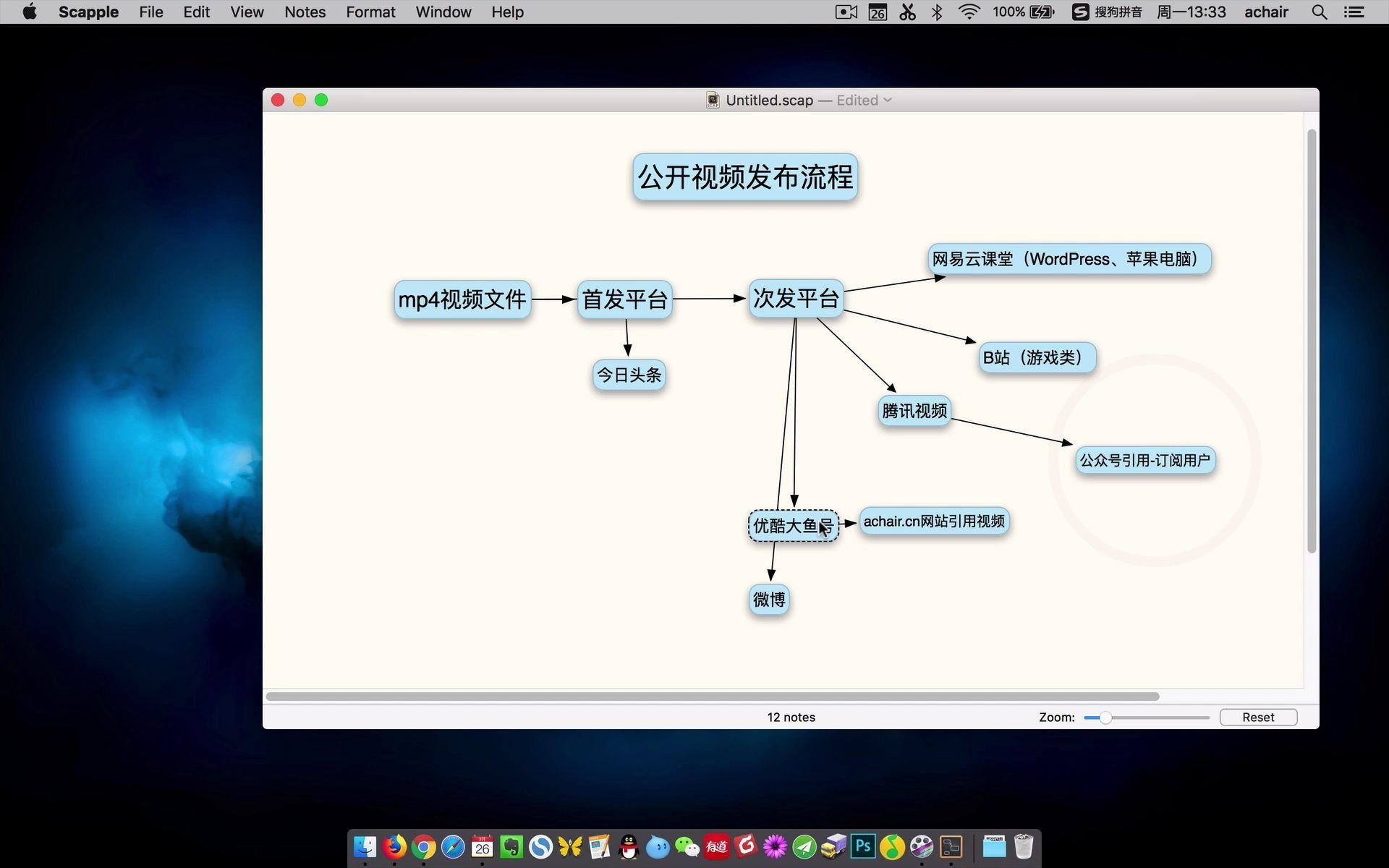Select the 腾讯视频 note
Viewport: 1389px width, 868px height.
[x=914, y=411]
